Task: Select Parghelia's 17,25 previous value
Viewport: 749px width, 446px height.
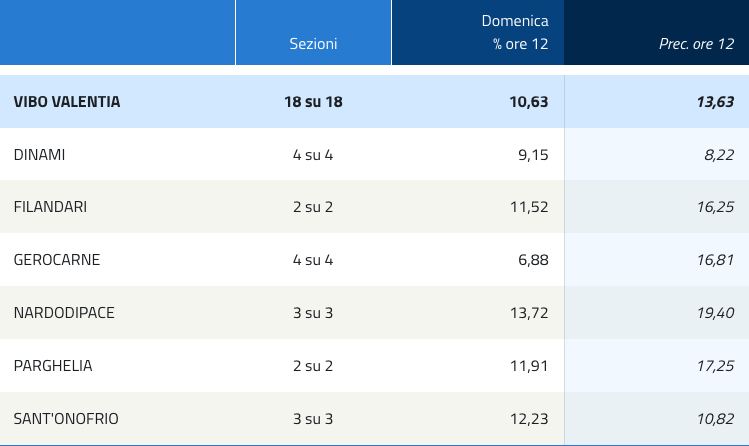Action: pos(716,366)
